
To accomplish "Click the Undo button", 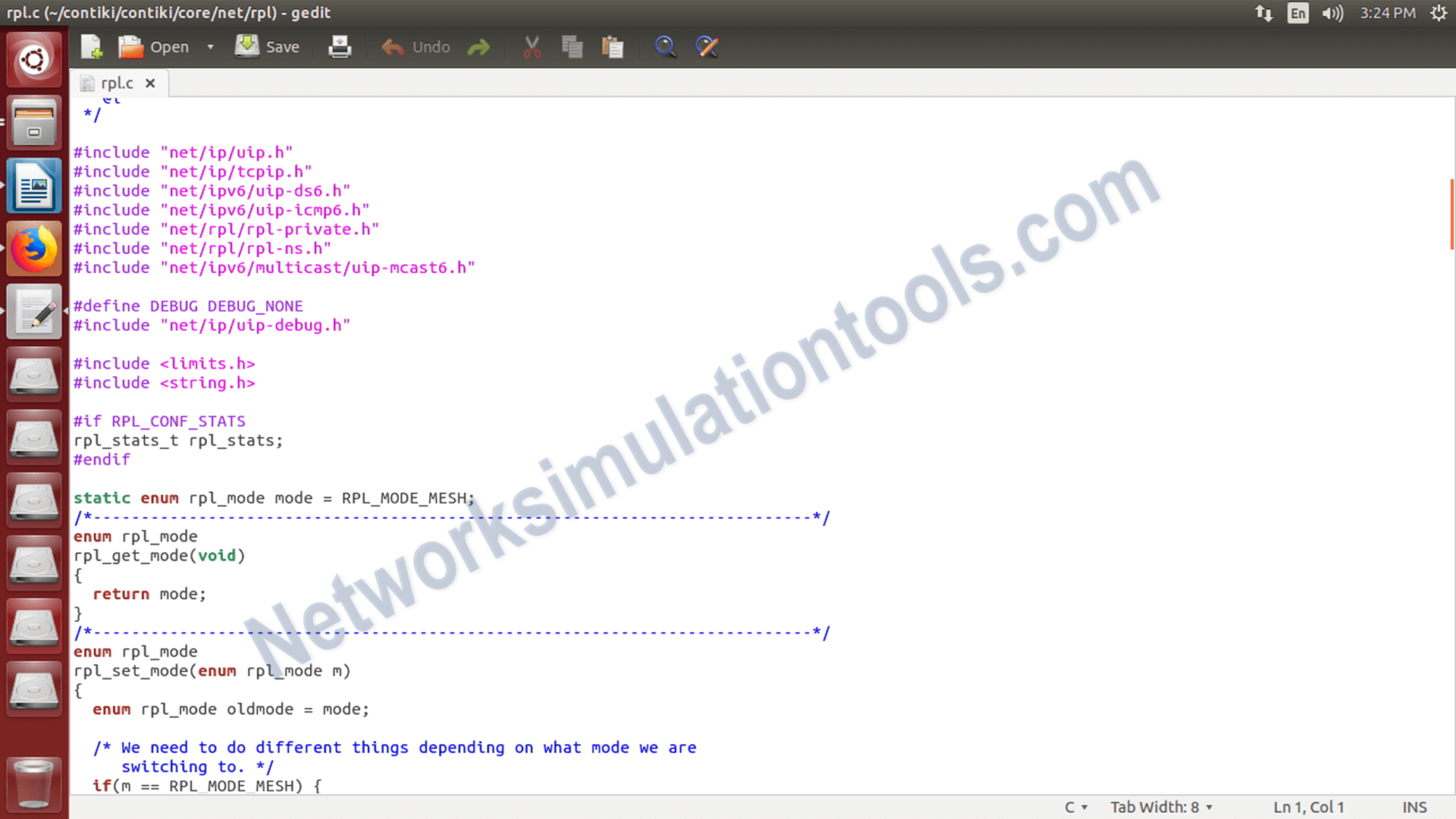I will point(416,46).
